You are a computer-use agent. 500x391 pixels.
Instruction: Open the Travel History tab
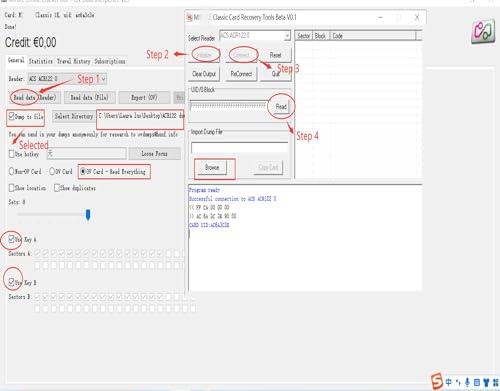[x=73, y=61]
